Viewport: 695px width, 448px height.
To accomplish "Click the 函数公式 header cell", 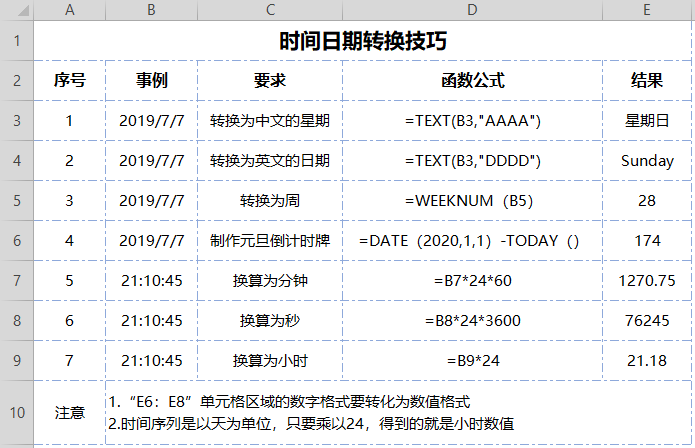I will coord(472,81).
